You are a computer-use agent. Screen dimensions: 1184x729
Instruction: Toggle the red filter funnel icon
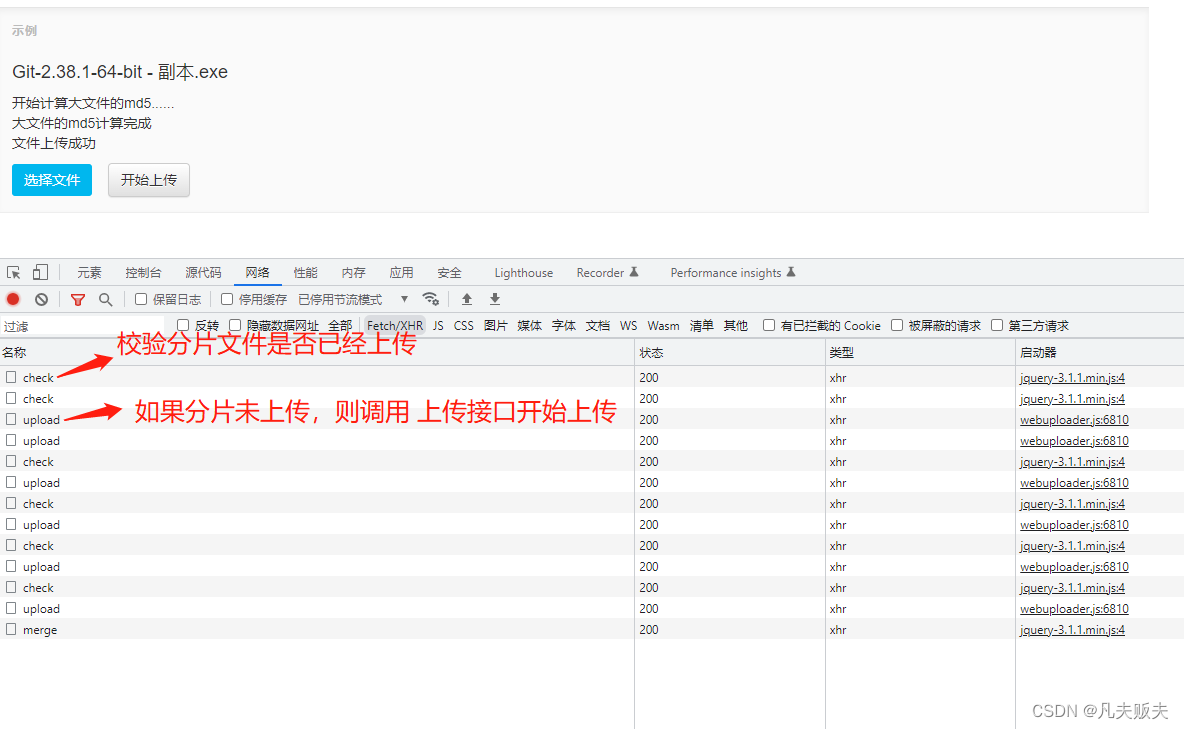pyautogui.click(x=77, y=299)
